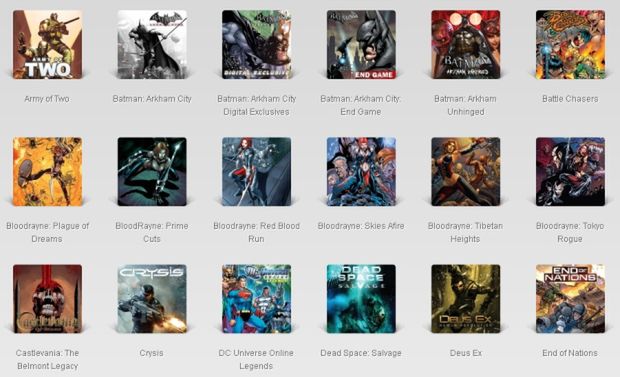The height and width of the screenshot is (377, 620).
Task: Follow the "Bloodrayne: Red Blood Run" title
Action: point(256,232)
